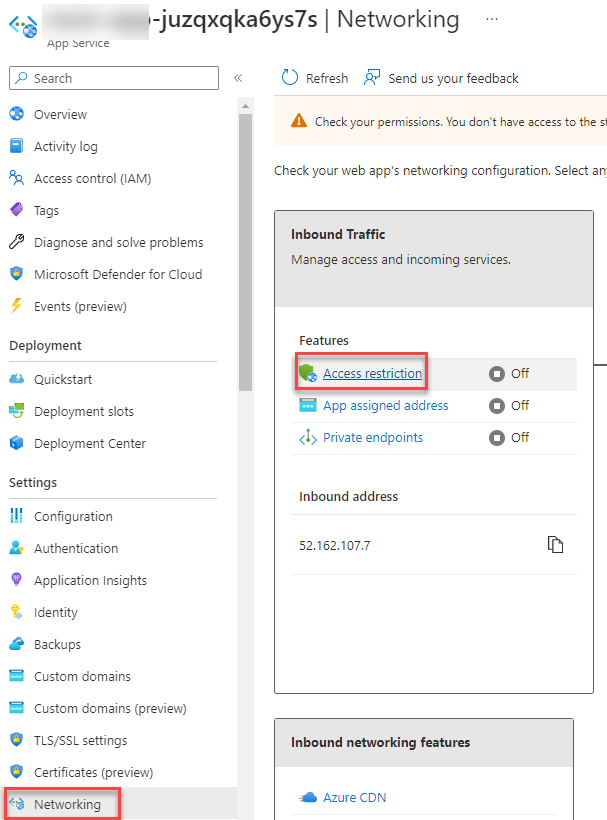Click the Refresh button label
This screenshot has width=607, height=820.
(x=327, y=78)
